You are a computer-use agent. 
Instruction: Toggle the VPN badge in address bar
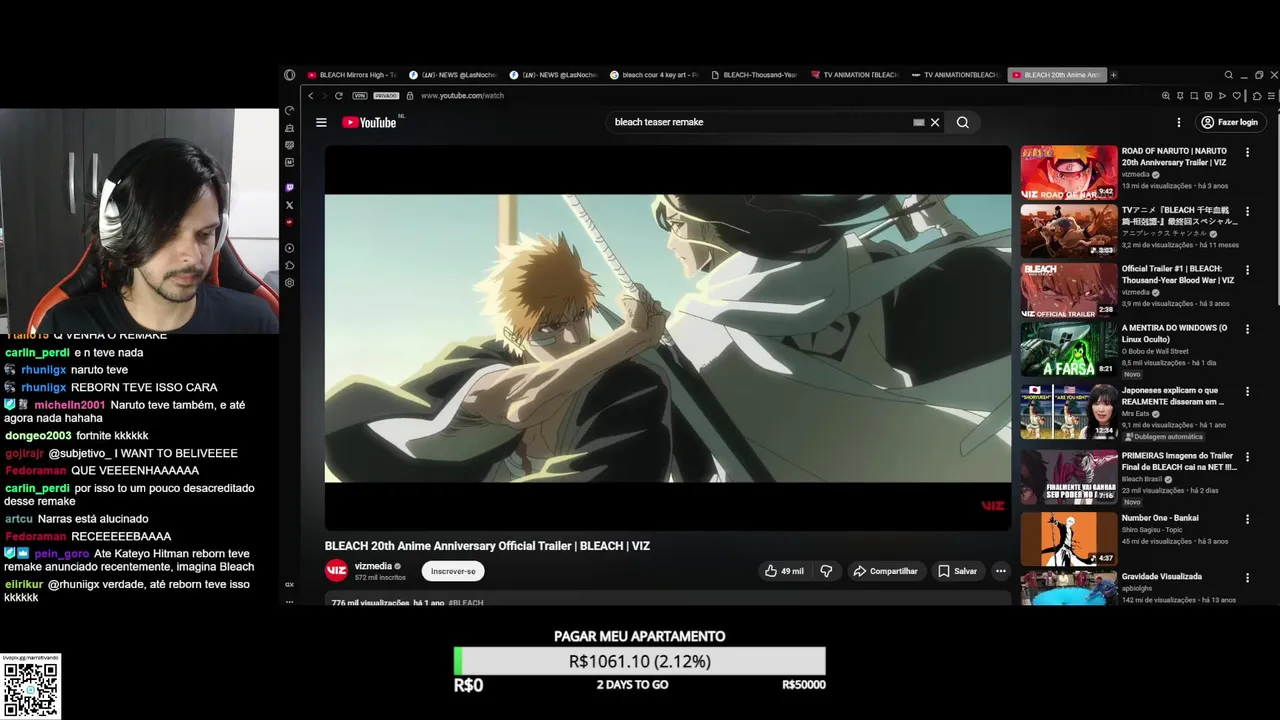359,96
